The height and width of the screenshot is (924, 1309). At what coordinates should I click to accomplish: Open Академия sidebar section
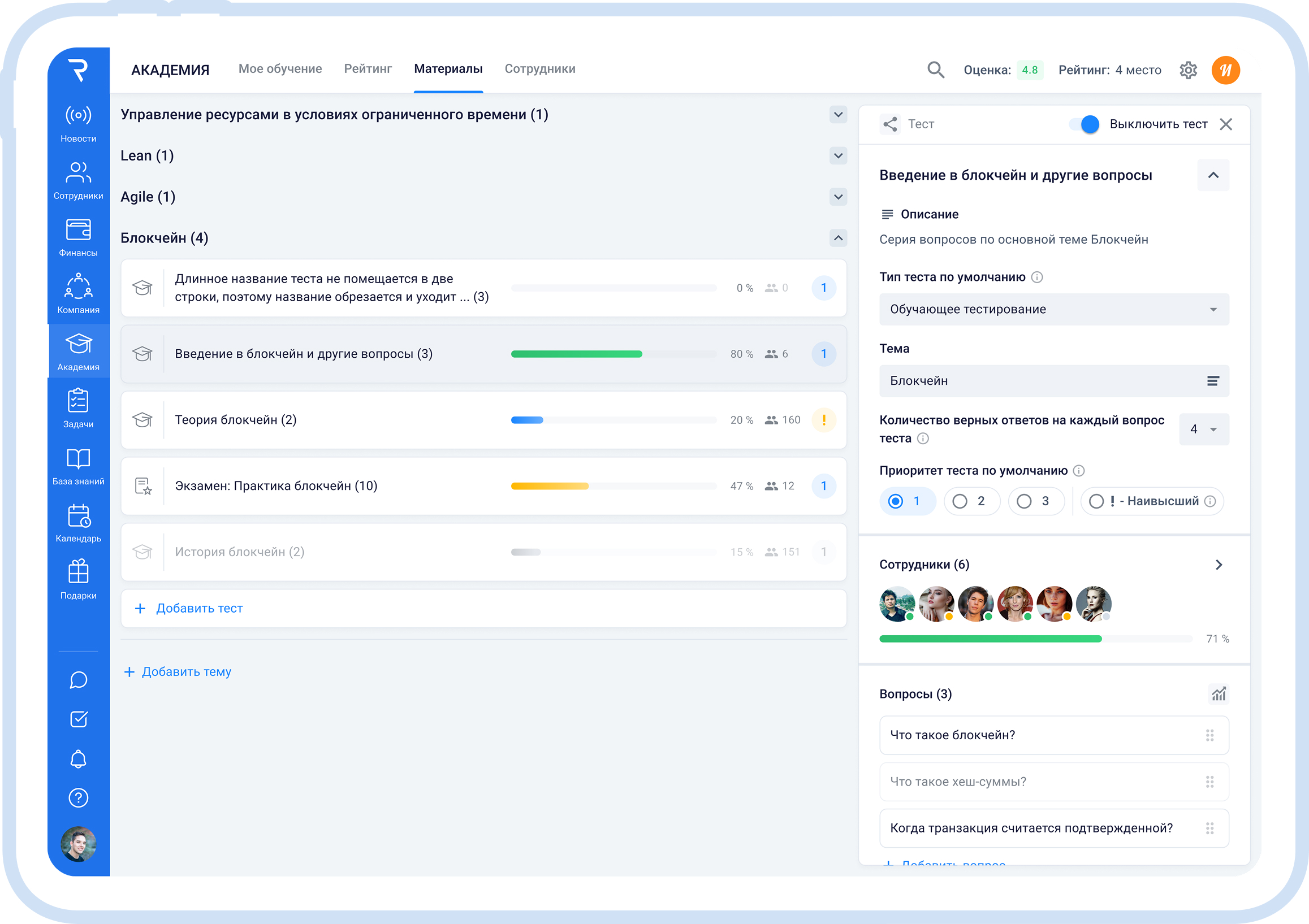pos(78,352)
